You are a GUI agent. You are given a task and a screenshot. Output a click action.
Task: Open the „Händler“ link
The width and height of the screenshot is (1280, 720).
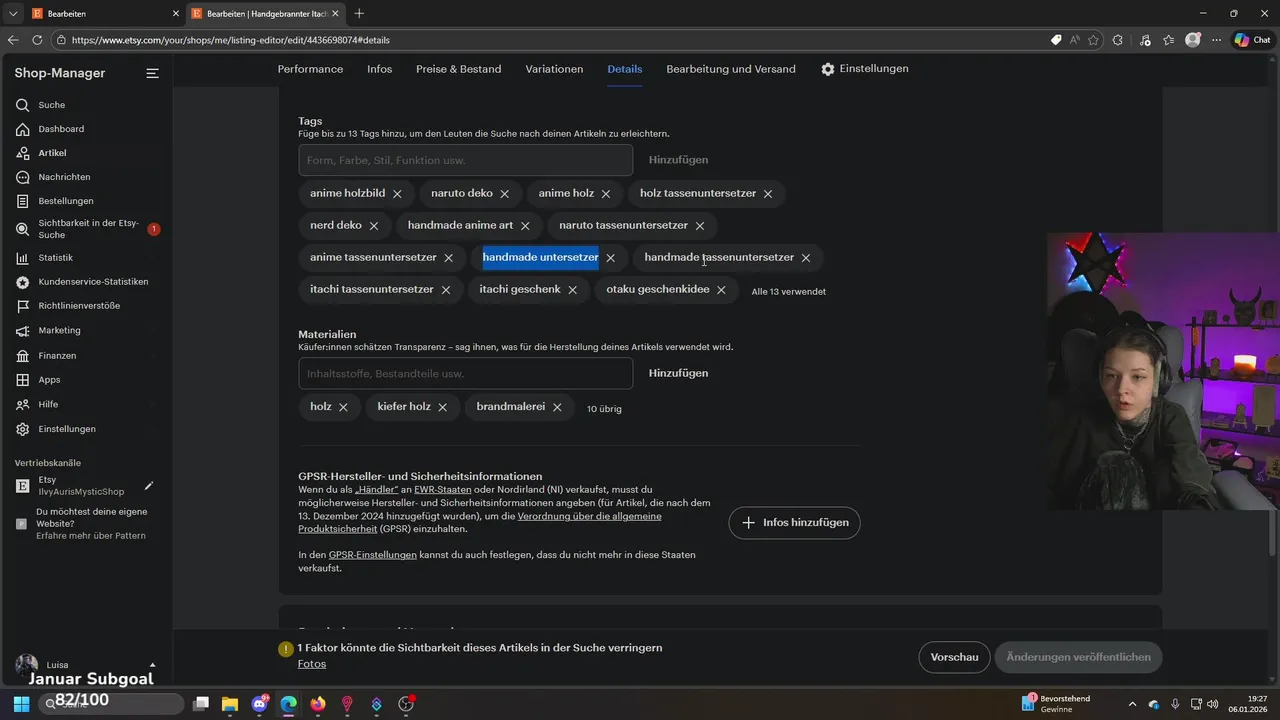pos(376,490)
